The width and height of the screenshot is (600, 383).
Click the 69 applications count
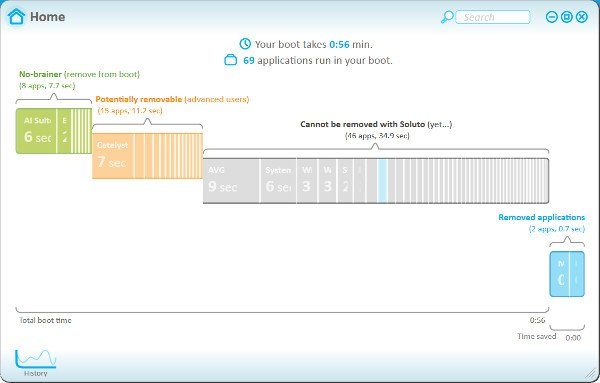(249, 60)
